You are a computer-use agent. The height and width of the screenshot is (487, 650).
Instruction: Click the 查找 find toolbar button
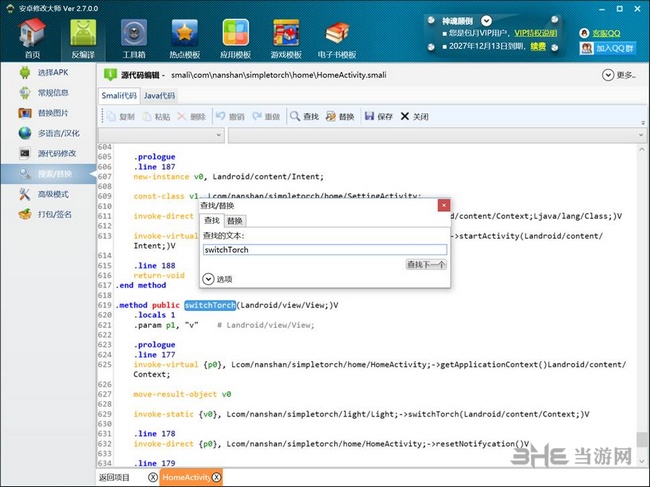pos(304,116)
